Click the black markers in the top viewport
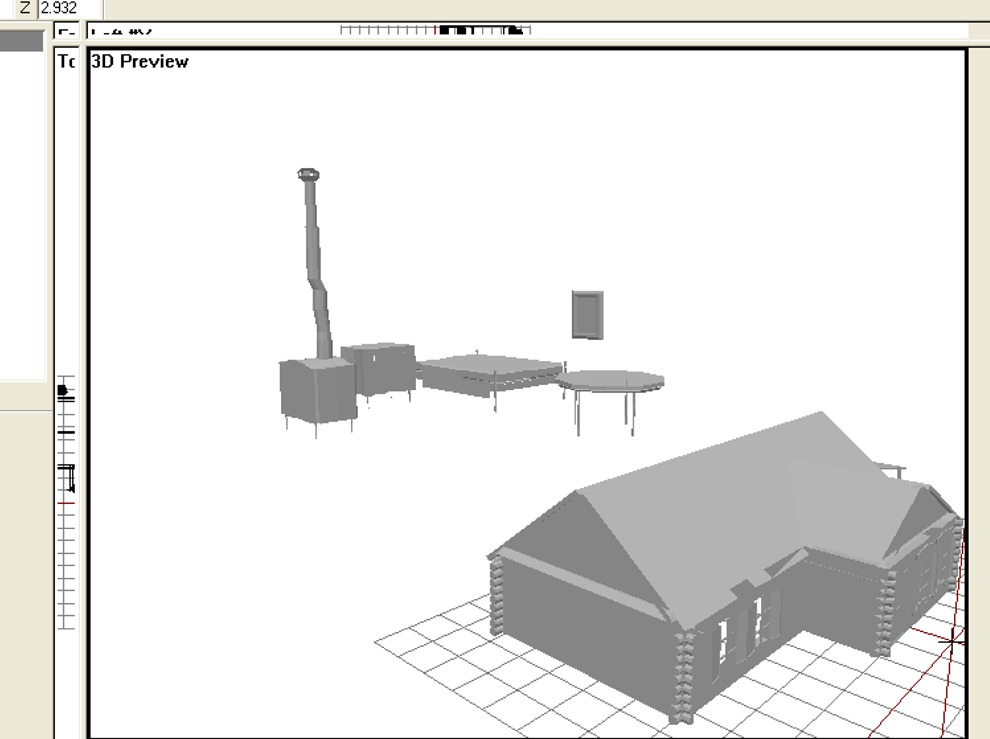Viewport: 990px width, 739px height. pos(457,31)
